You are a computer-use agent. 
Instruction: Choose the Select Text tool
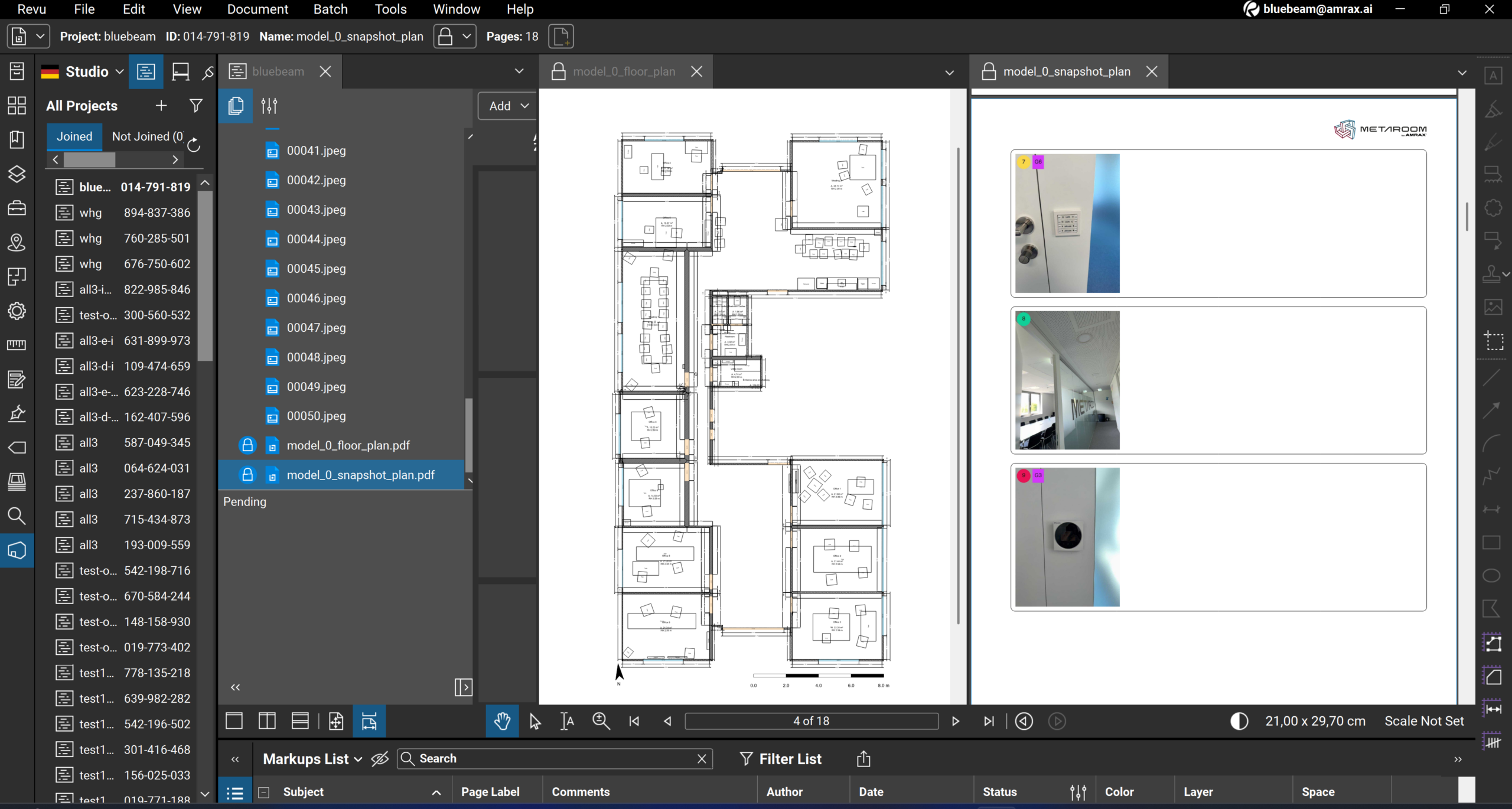coord(567,721)
